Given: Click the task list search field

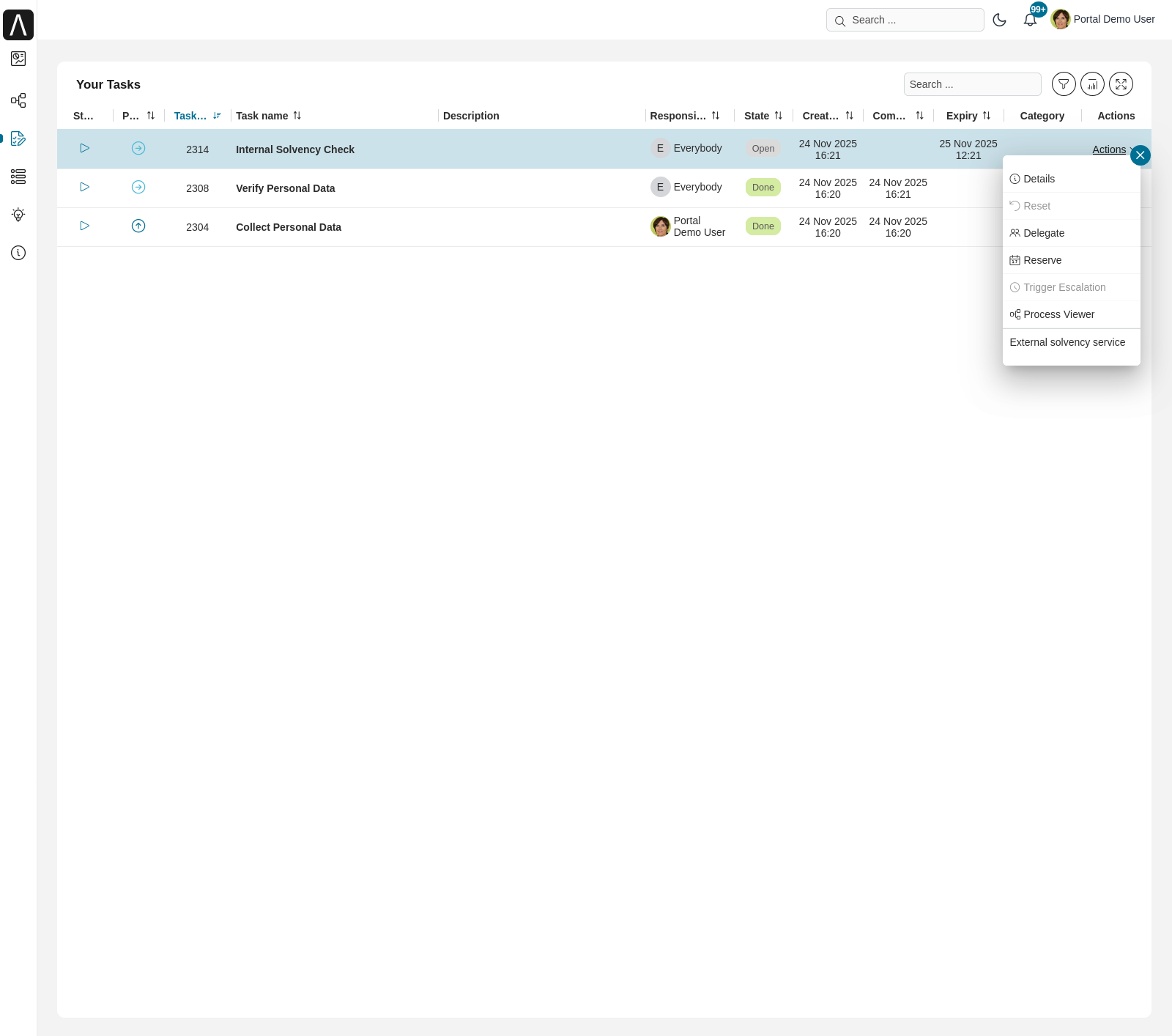Looking at the screenshot, I should pos(972,84).
